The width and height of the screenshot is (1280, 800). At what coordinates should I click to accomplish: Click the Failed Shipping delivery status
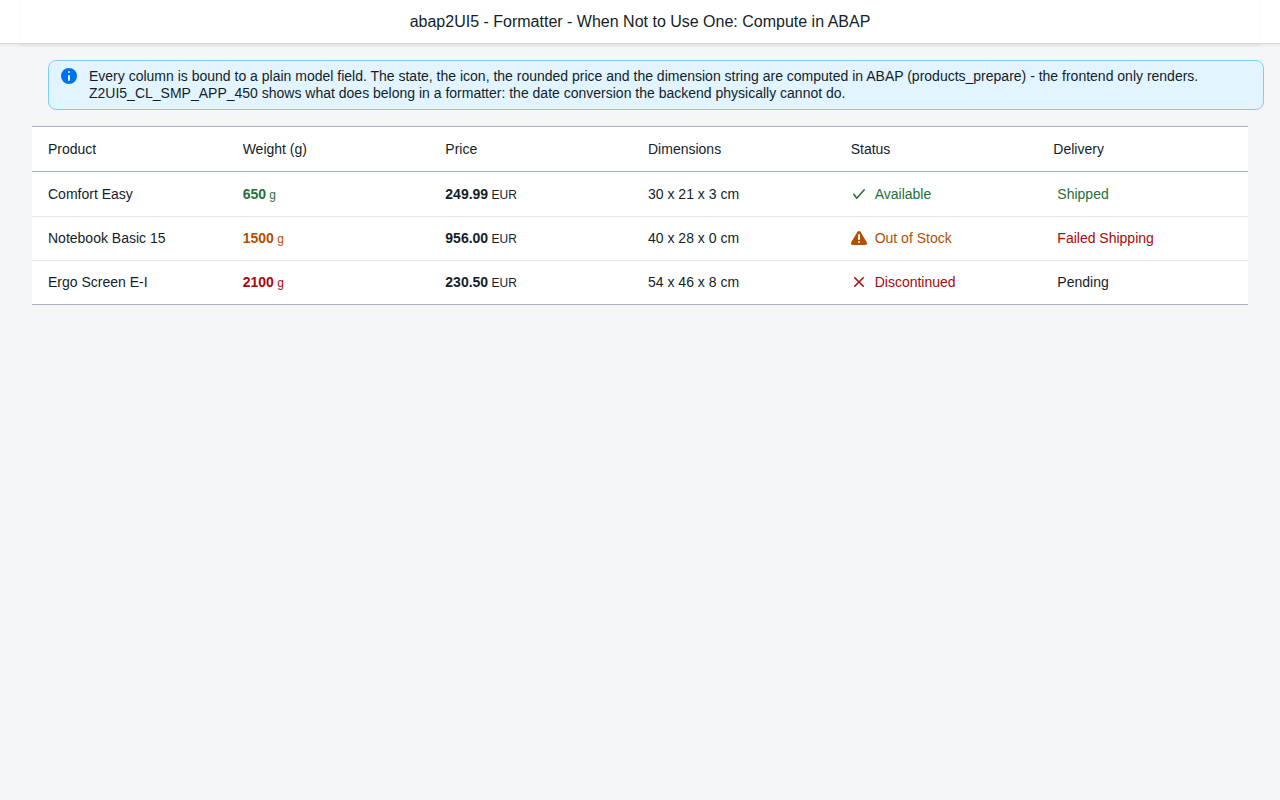coord(1105,238)
